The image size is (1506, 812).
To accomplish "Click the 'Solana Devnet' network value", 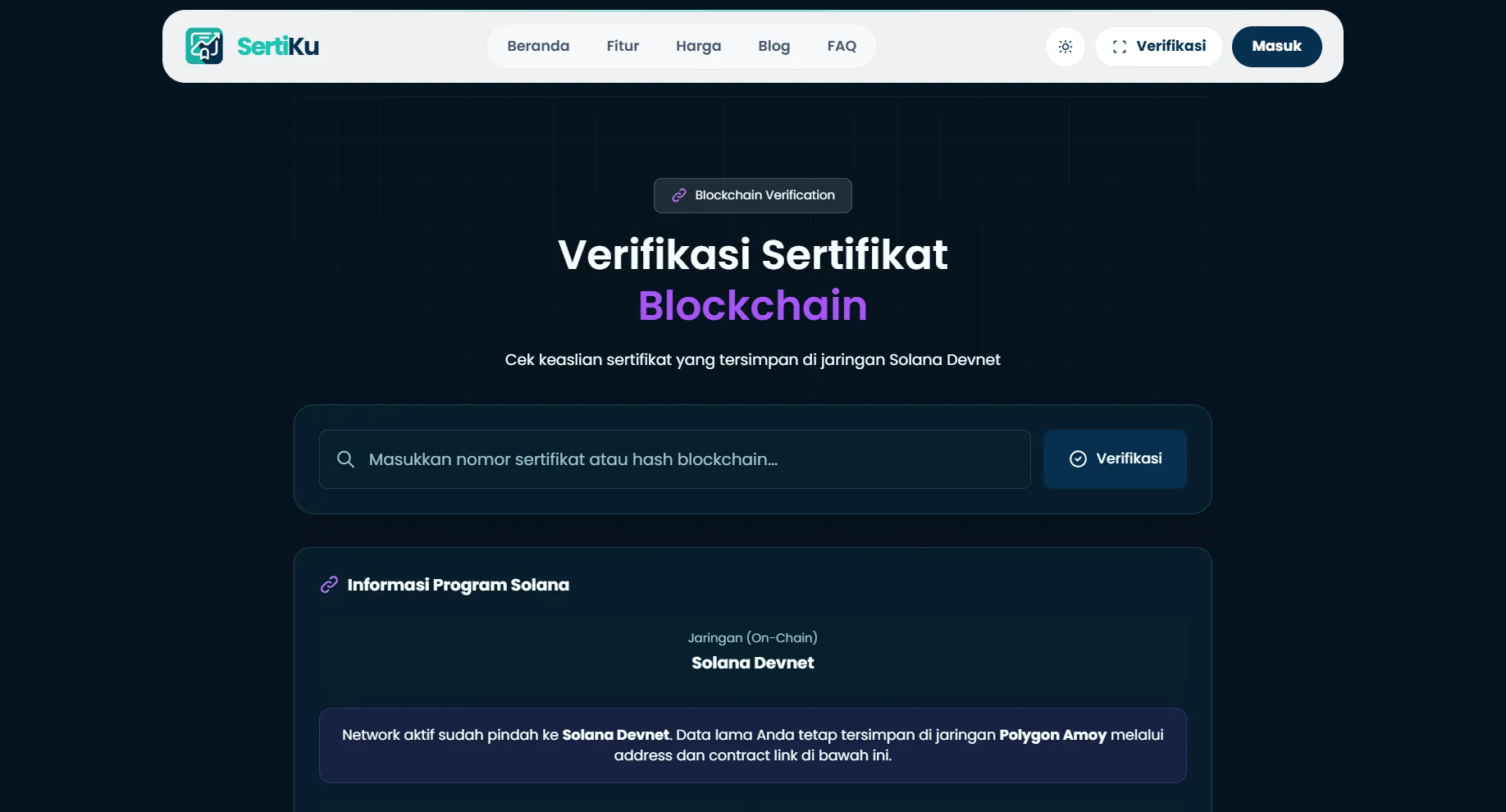I will click(x=753, y=663).
